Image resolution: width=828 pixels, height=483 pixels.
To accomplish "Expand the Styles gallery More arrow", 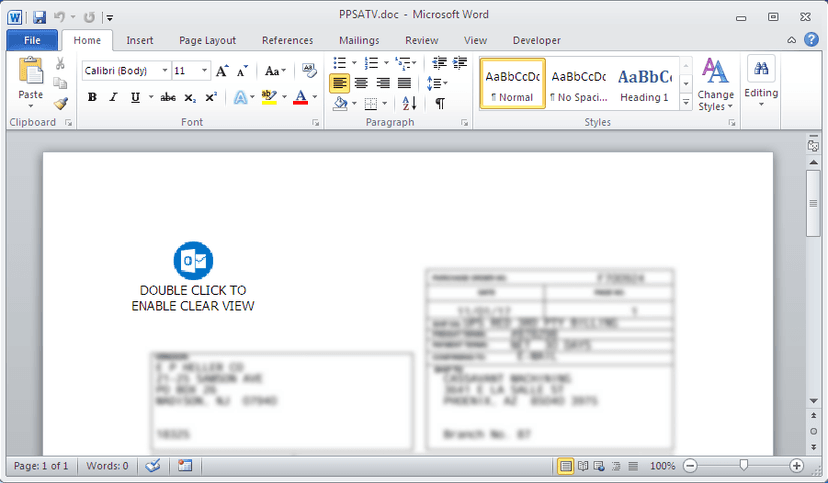I will click(685, 102).
